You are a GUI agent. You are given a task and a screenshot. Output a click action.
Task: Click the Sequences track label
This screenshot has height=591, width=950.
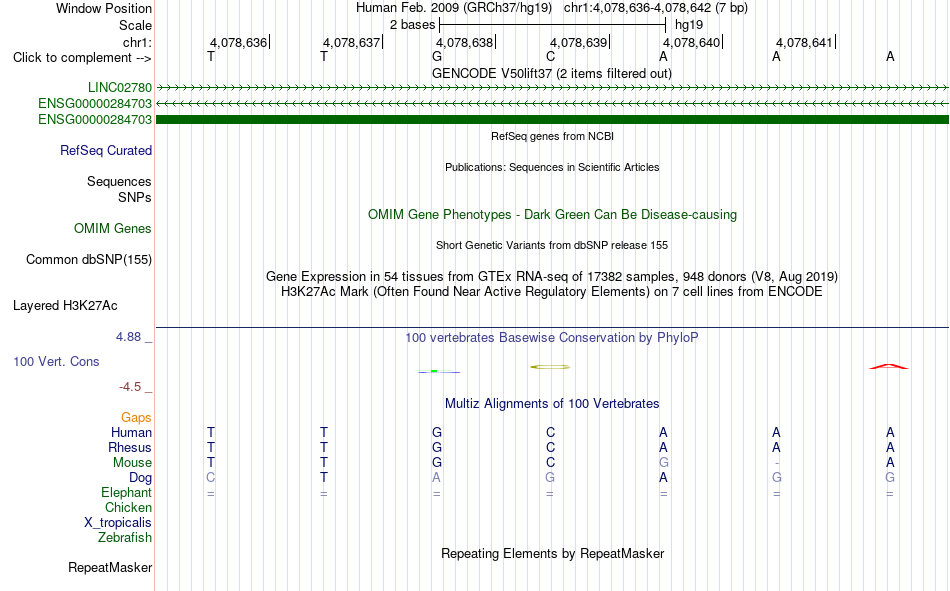pyautogui.click(x=119, y=181)
